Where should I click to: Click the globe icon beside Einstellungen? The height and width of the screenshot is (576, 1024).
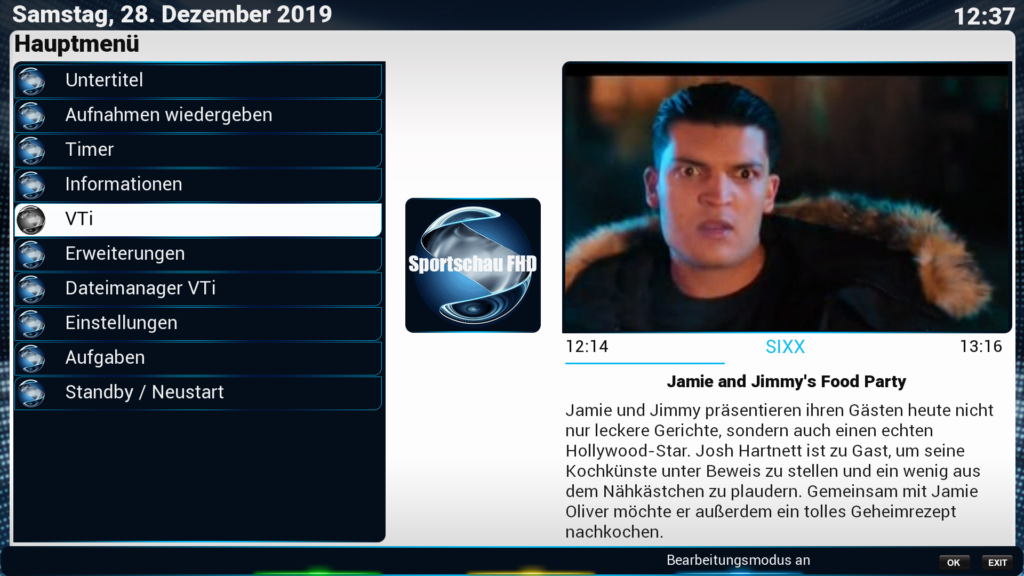coord(31,323)
